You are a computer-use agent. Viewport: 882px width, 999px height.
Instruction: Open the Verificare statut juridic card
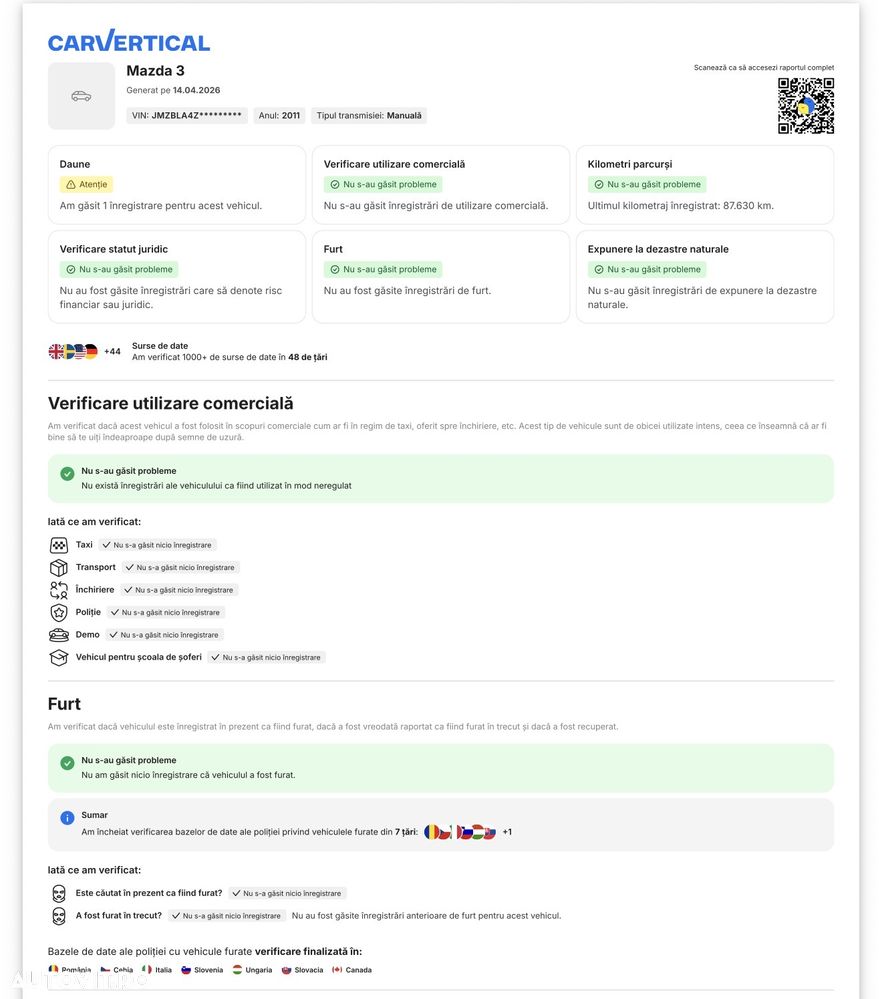coord(176,277)
